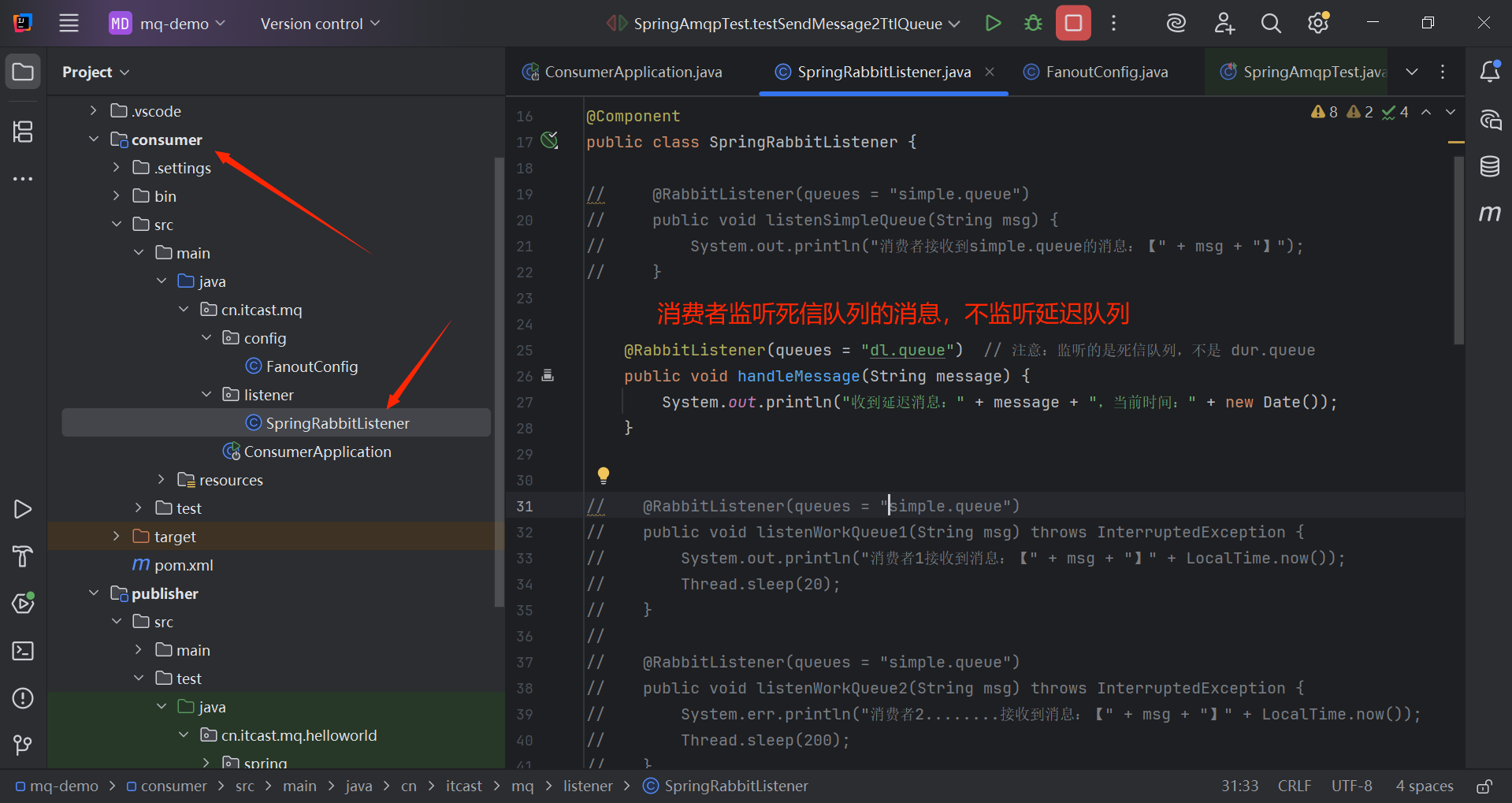Expand the resources folder
Image resolution: width=1512 pixels, height=803 pixels.
point(162,480)
